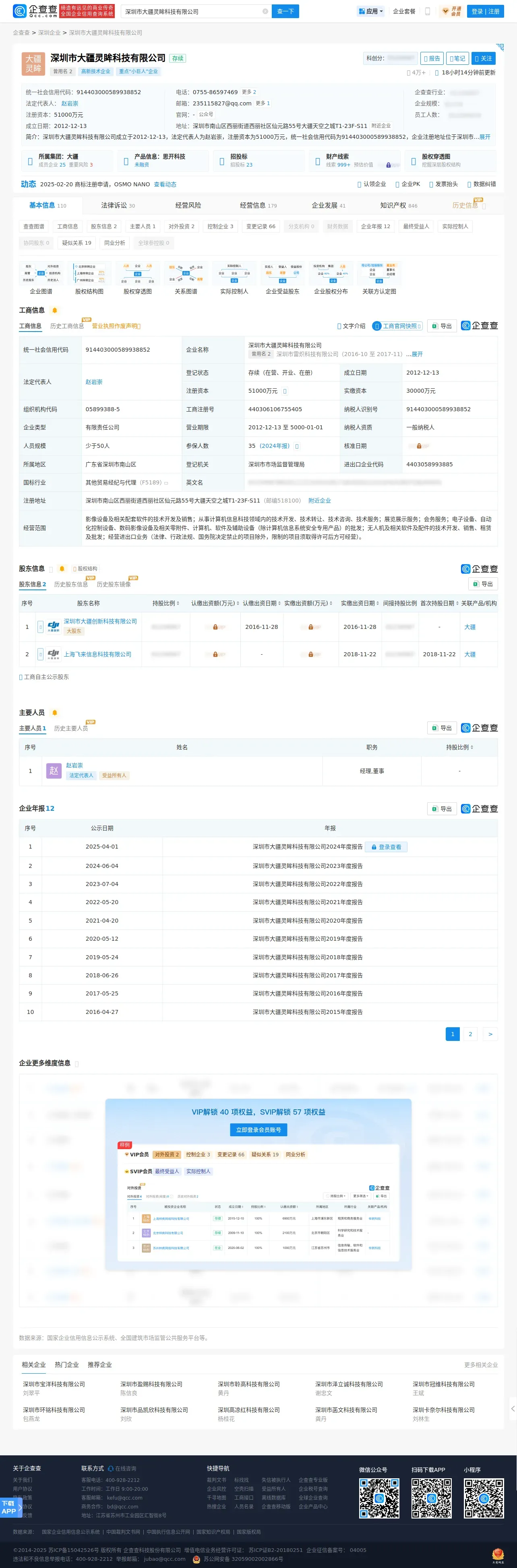Viewport: 517px width, 1568px height.
Task: Click the 扫码下载APP QR code
Action: pyautogui.click(x=431, y=1498)
